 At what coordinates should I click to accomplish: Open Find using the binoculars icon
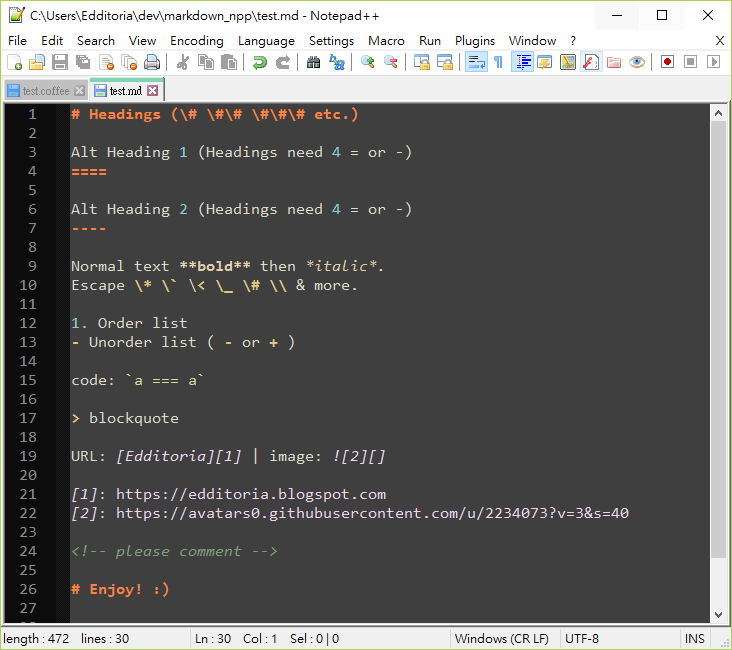tap(313, 62)
